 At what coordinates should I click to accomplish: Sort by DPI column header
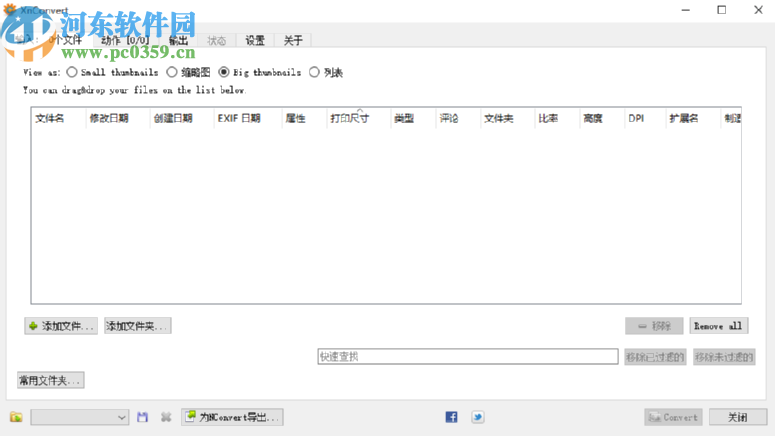pos(645,119)
